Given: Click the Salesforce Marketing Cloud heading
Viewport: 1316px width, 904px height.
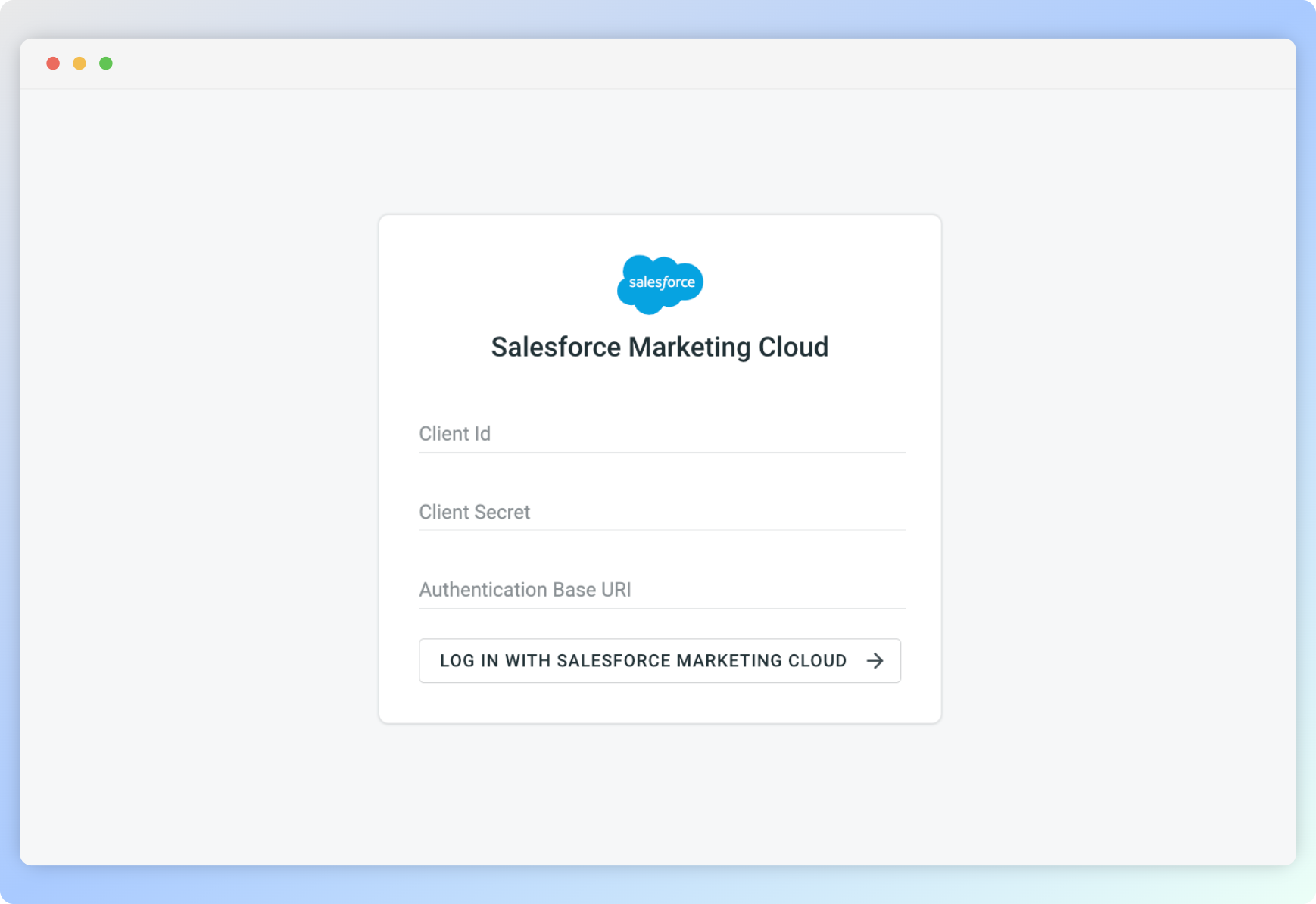Looking at the screenshot, I should click(x=660, y=347).
